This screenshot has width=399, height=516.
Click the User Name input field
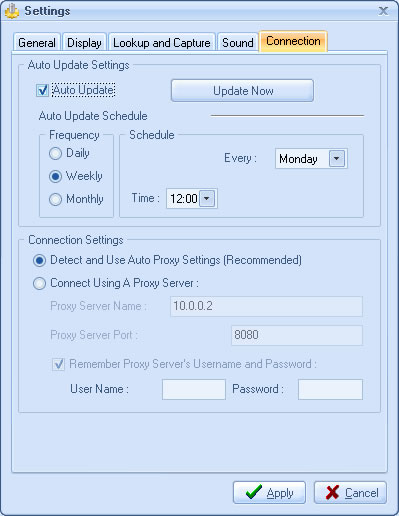coord(194,389)
